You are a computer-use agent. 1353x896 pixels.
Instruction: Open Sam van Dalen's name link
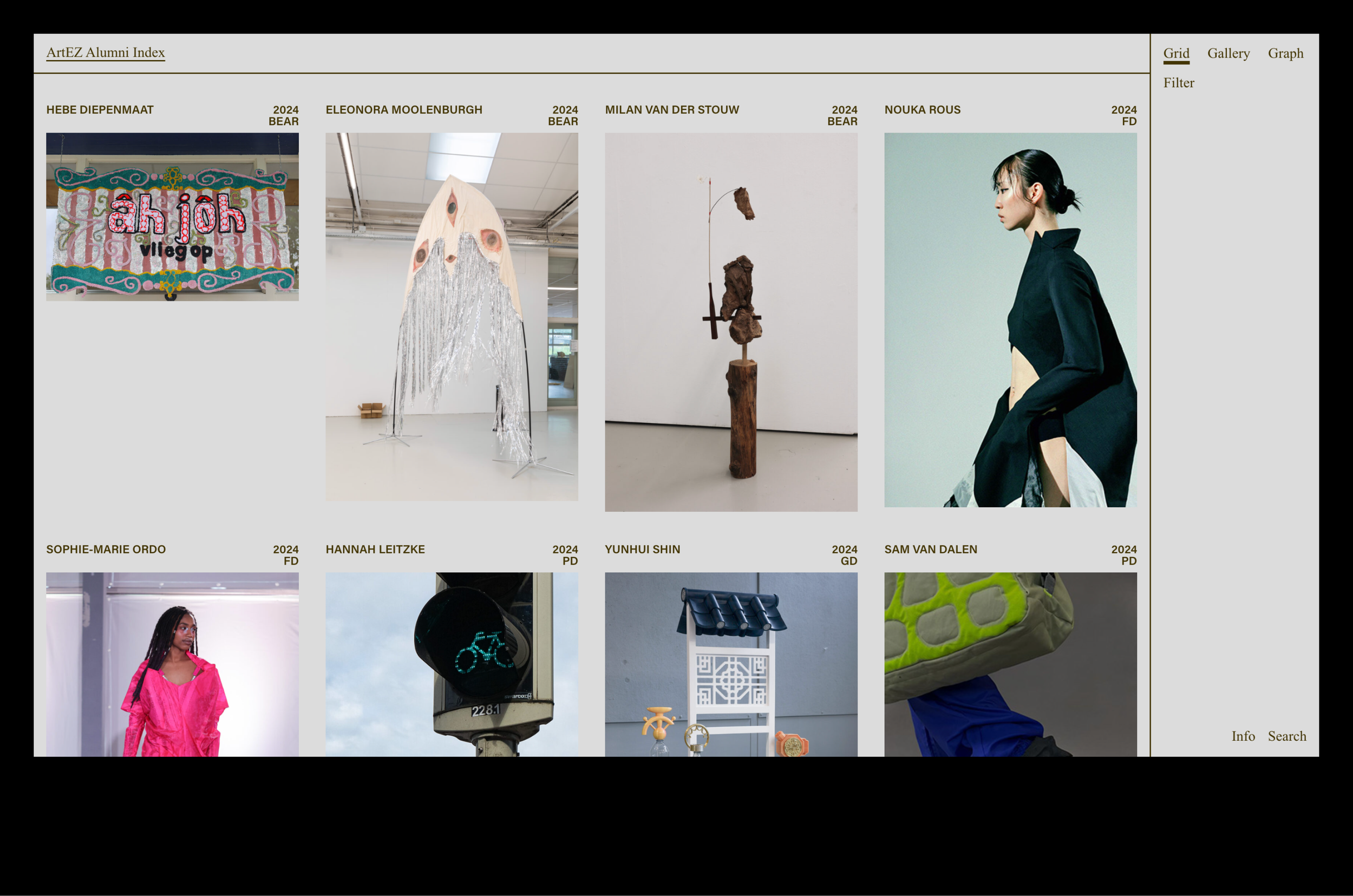point(931,549)
